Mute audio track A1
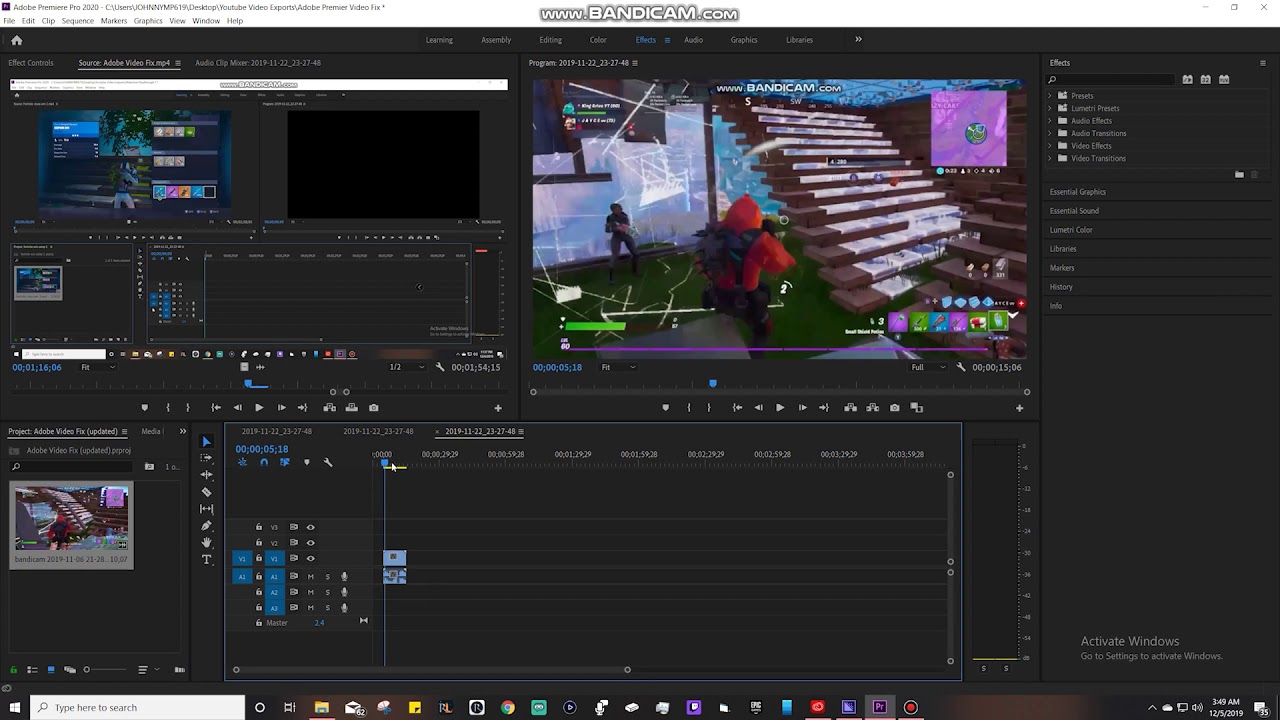 point(310,576)
